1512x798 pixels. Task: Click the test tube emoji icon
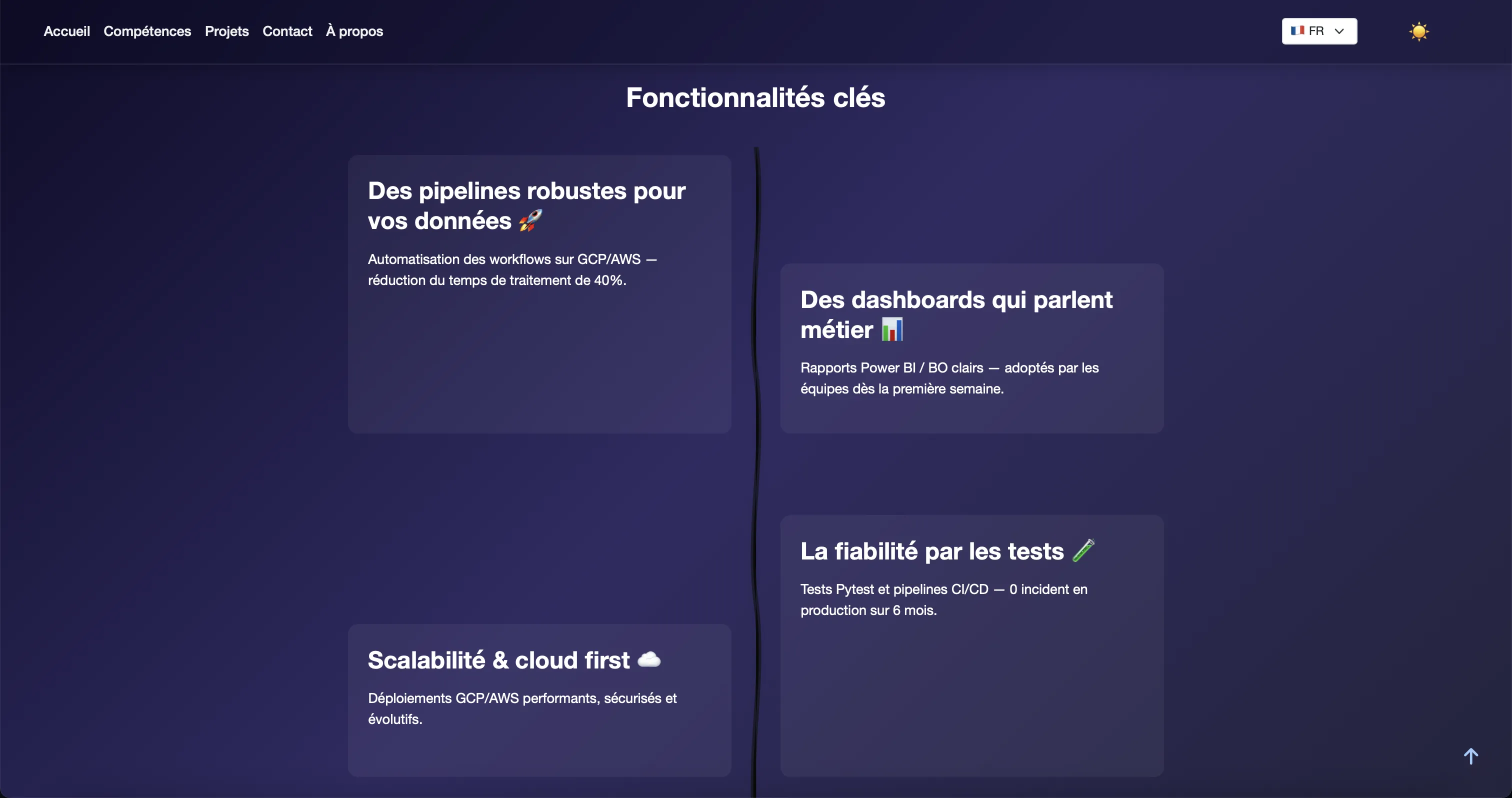[1083, 551]
